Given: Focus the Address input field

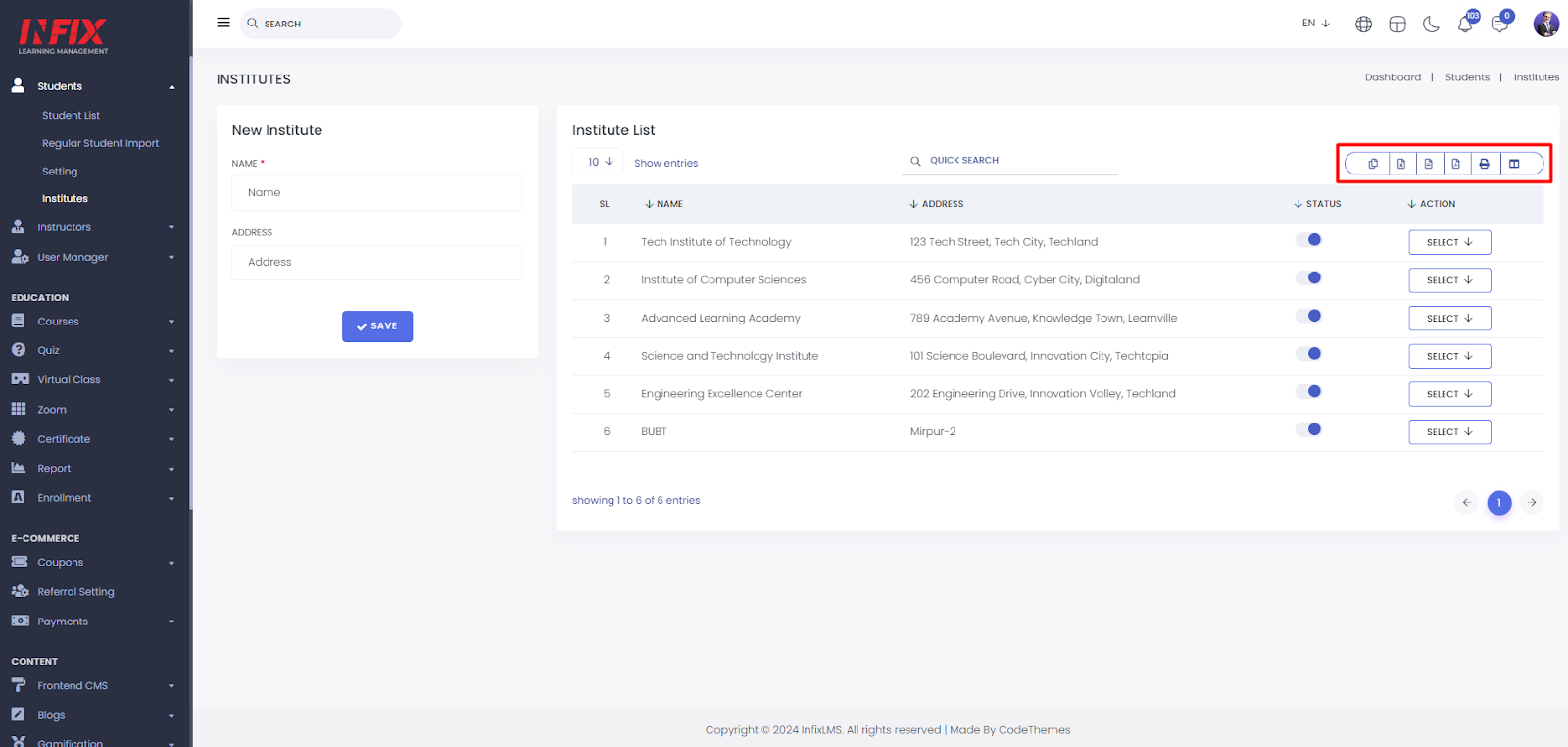Looking at the screenshot, I should (x=377, y=263).
